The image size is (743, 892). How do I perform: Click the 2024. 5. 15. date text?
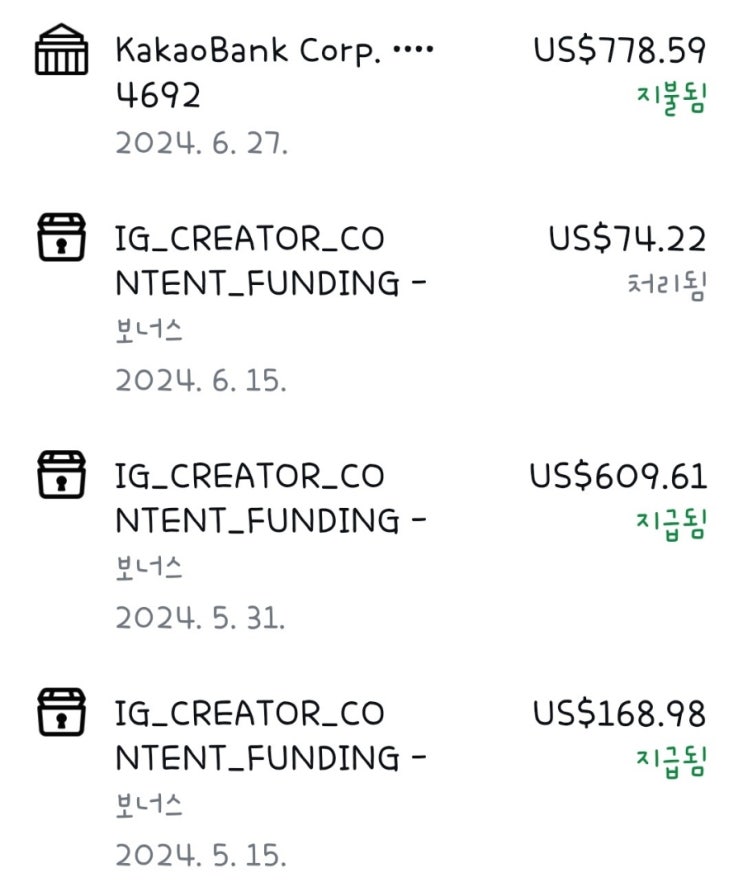pos(200,855)
